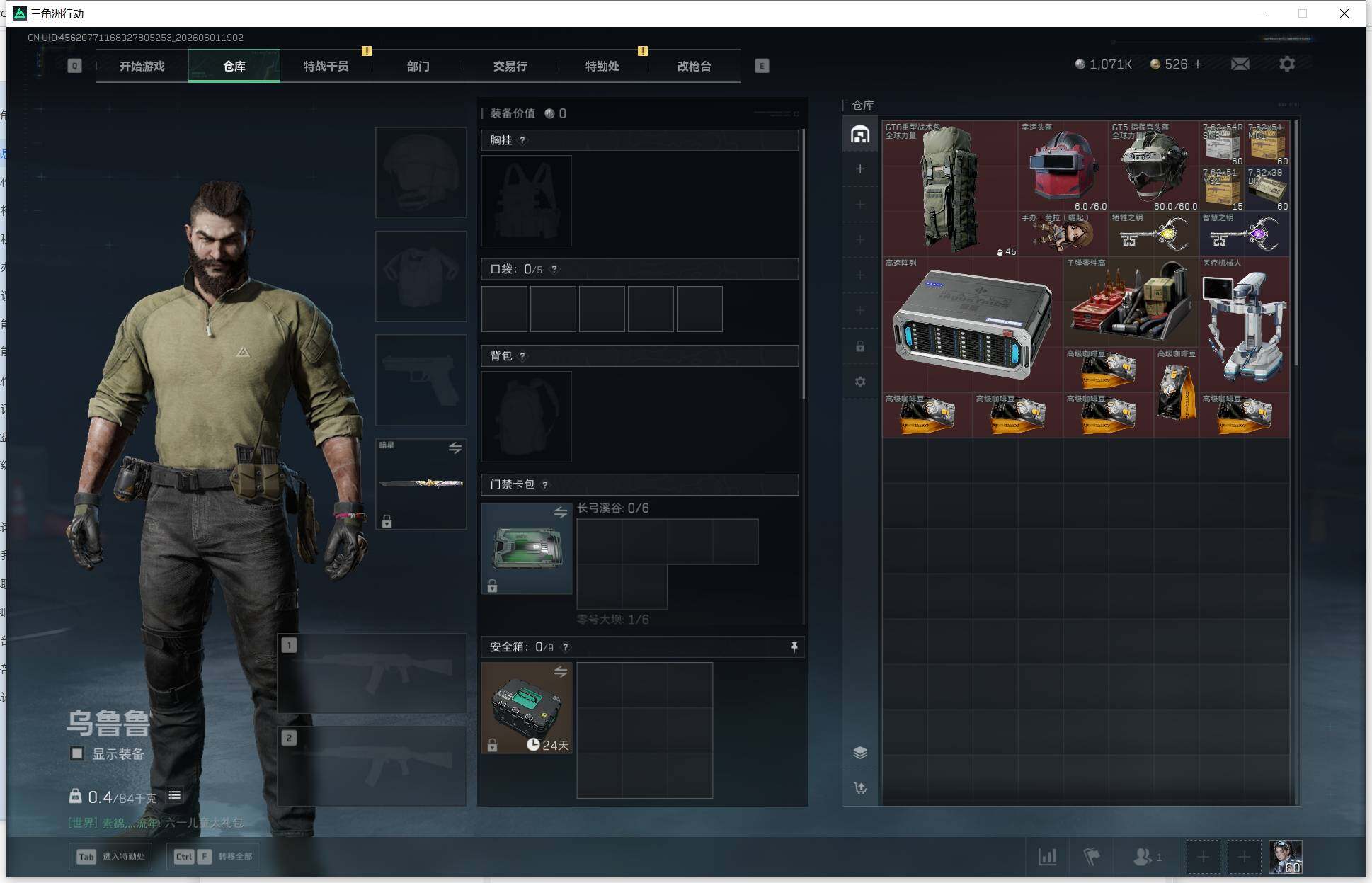Select the safe box item with 24天
This screenshot has height=883, width=1372.
(526, 707)
